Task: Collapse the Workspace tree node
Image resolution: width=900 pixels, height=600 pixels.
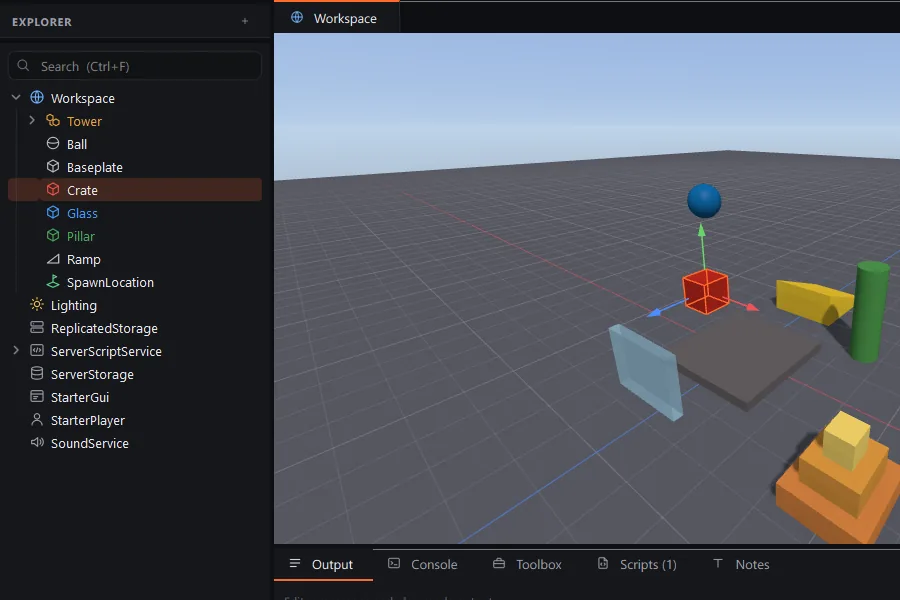Action: tap(16, 98)
